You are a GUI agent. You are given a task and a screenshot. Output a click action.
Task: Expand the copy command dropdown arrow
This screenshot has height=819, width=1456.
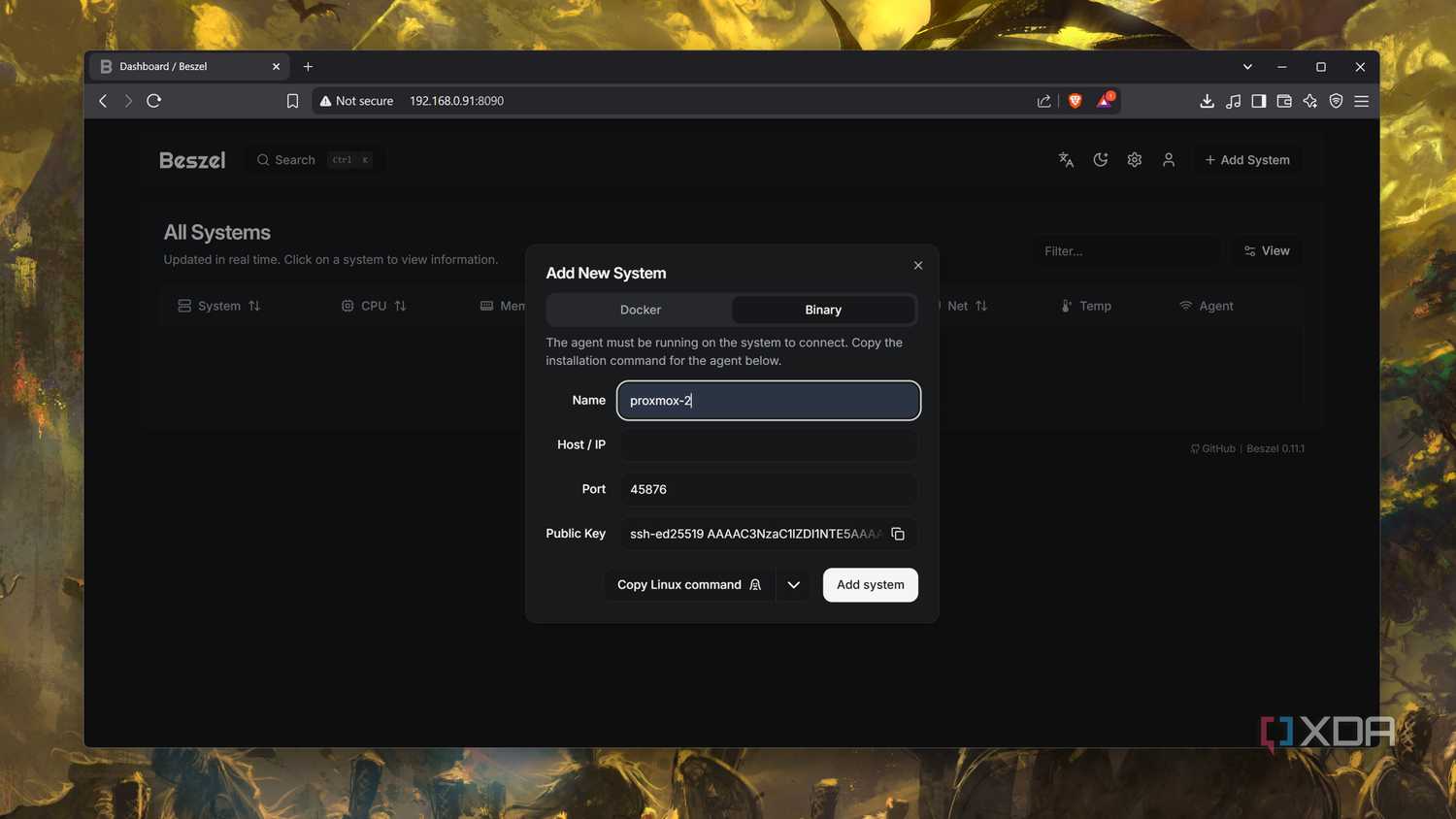(x=794, y=585)
